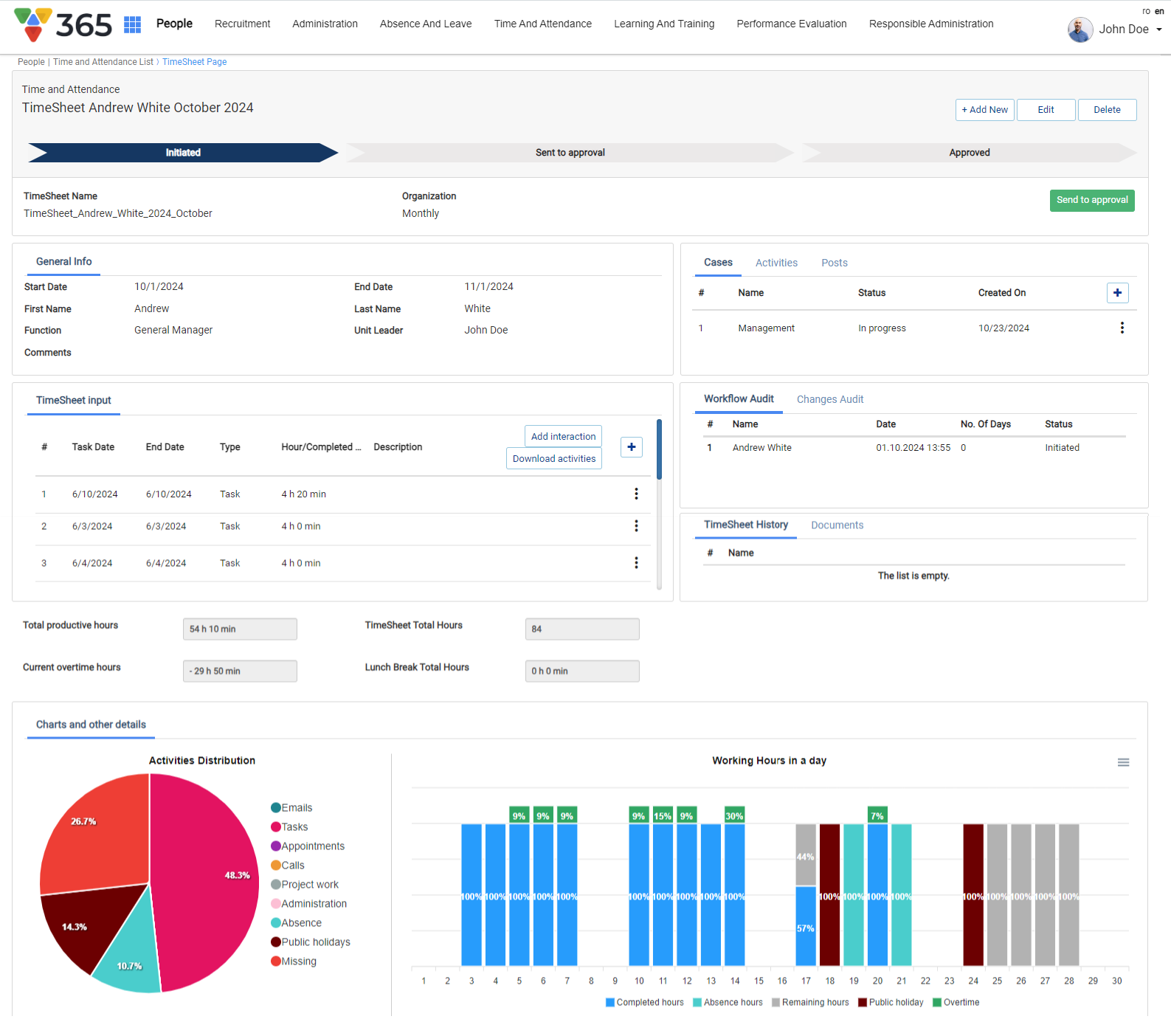Toggle Public holidays pie legend item

click(315, 942)
